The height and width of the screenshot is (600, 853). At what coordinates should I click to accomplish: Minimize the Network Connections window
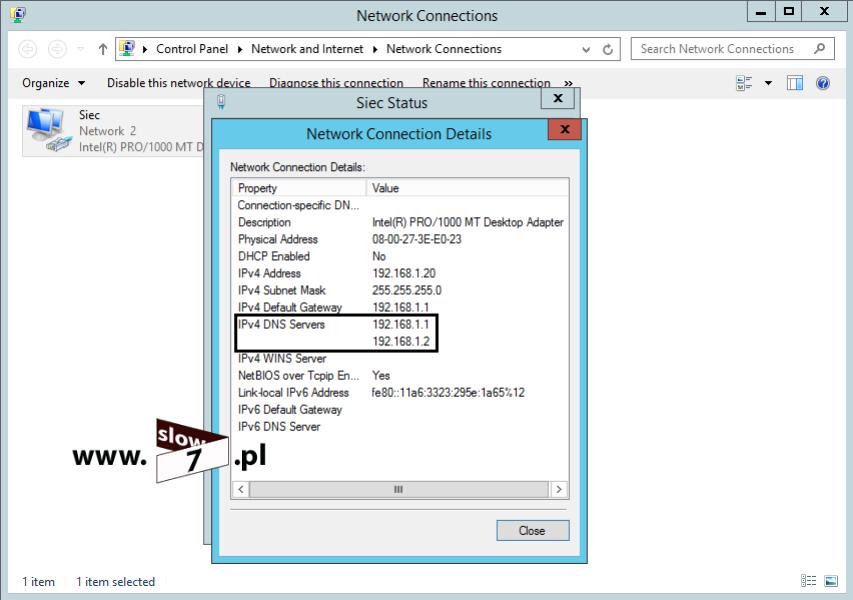coord(761,11)
